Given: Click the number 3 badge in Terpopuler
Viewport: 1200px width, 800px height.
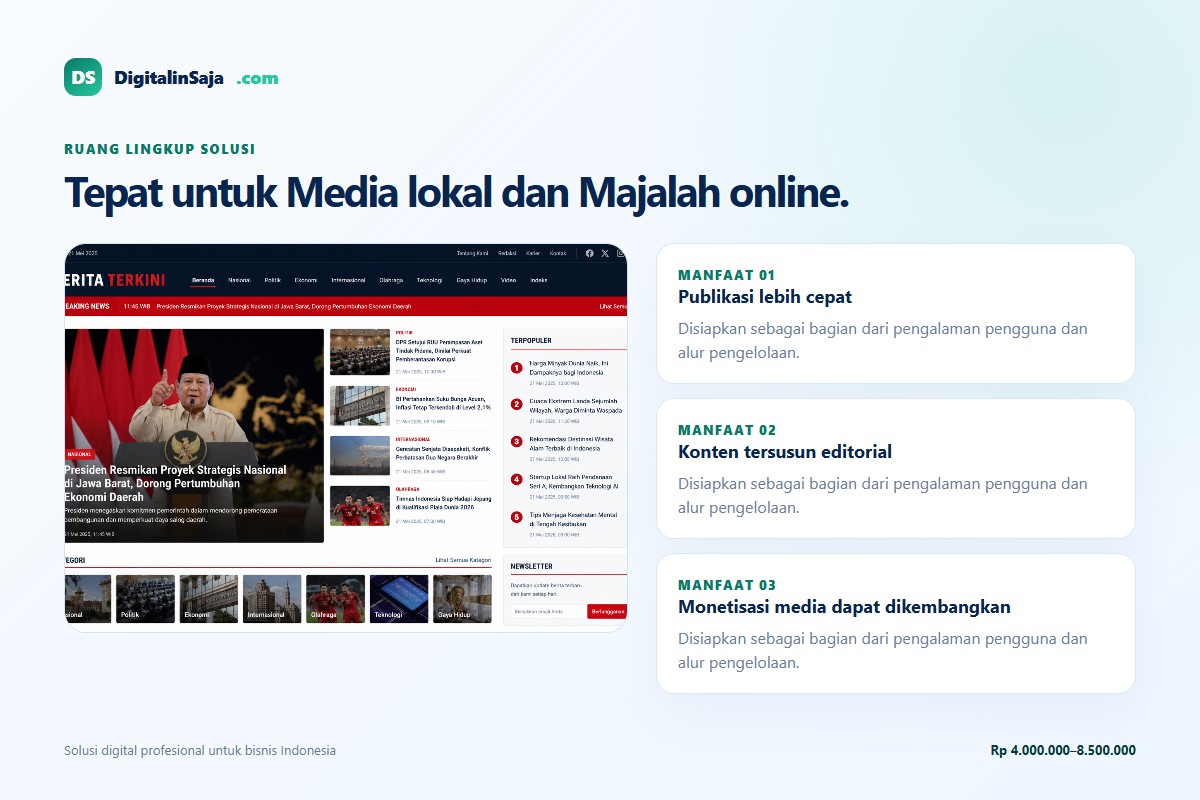Looking at the screenshot, I should click(x=517, y=442).
